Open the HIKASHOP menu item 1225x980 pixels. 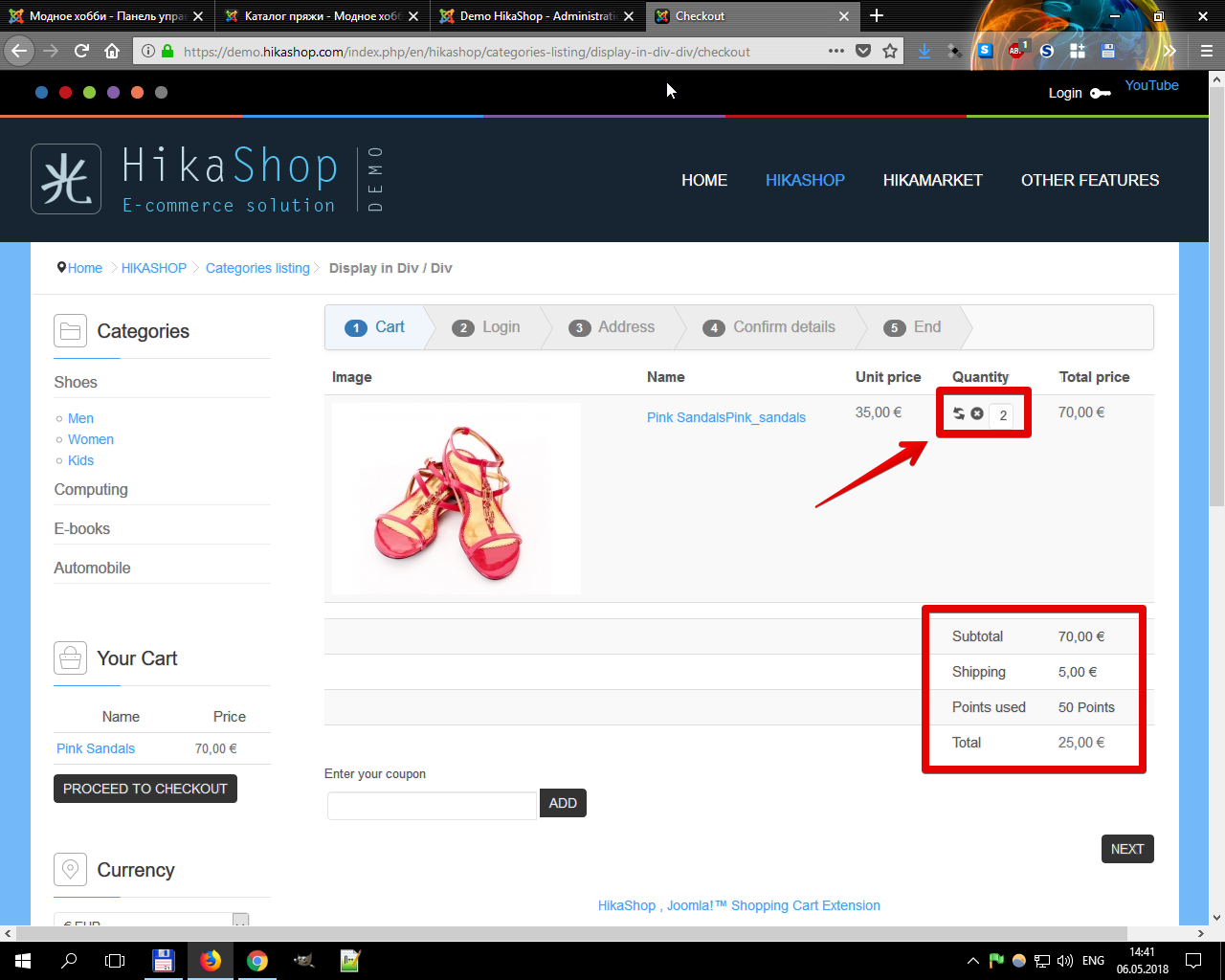click(x=805, y=180)
